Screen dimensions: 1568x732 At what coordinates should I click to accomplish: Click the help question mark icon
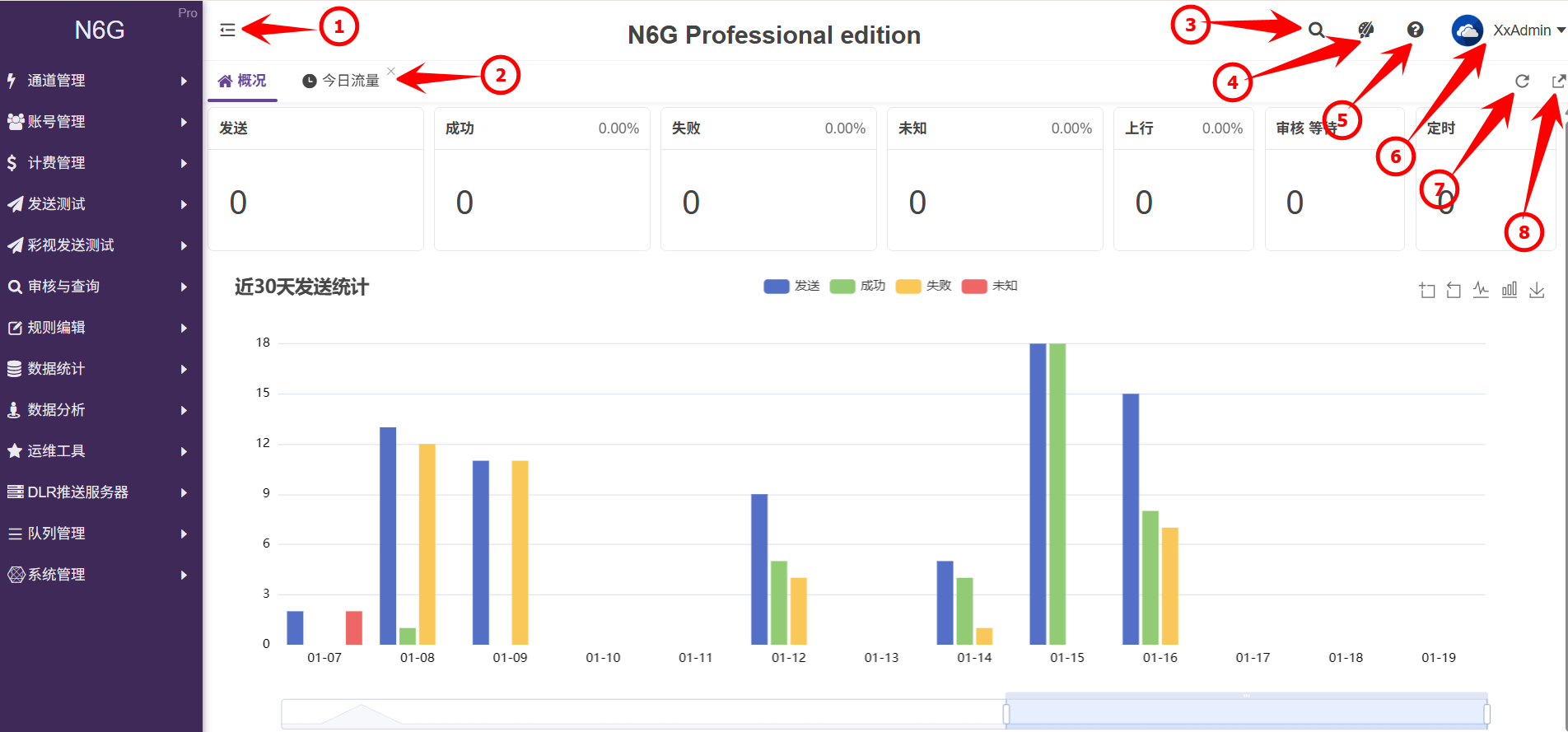[1415, 30]
